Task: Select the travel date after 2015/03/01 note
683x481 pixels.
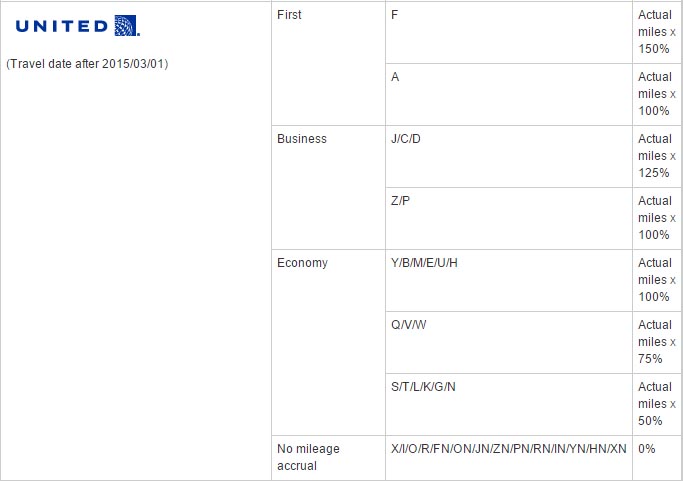Action: (87, 64)
